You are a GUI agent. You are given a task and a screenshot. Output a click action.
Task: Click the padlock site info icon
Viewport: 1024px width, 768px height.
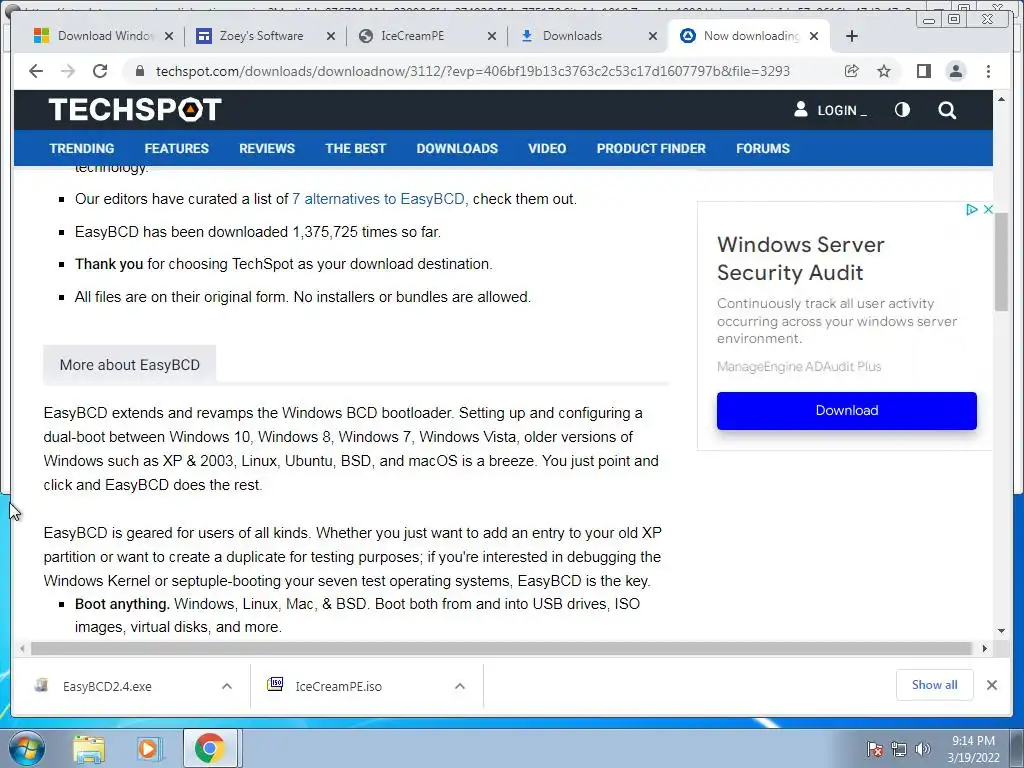140,71
